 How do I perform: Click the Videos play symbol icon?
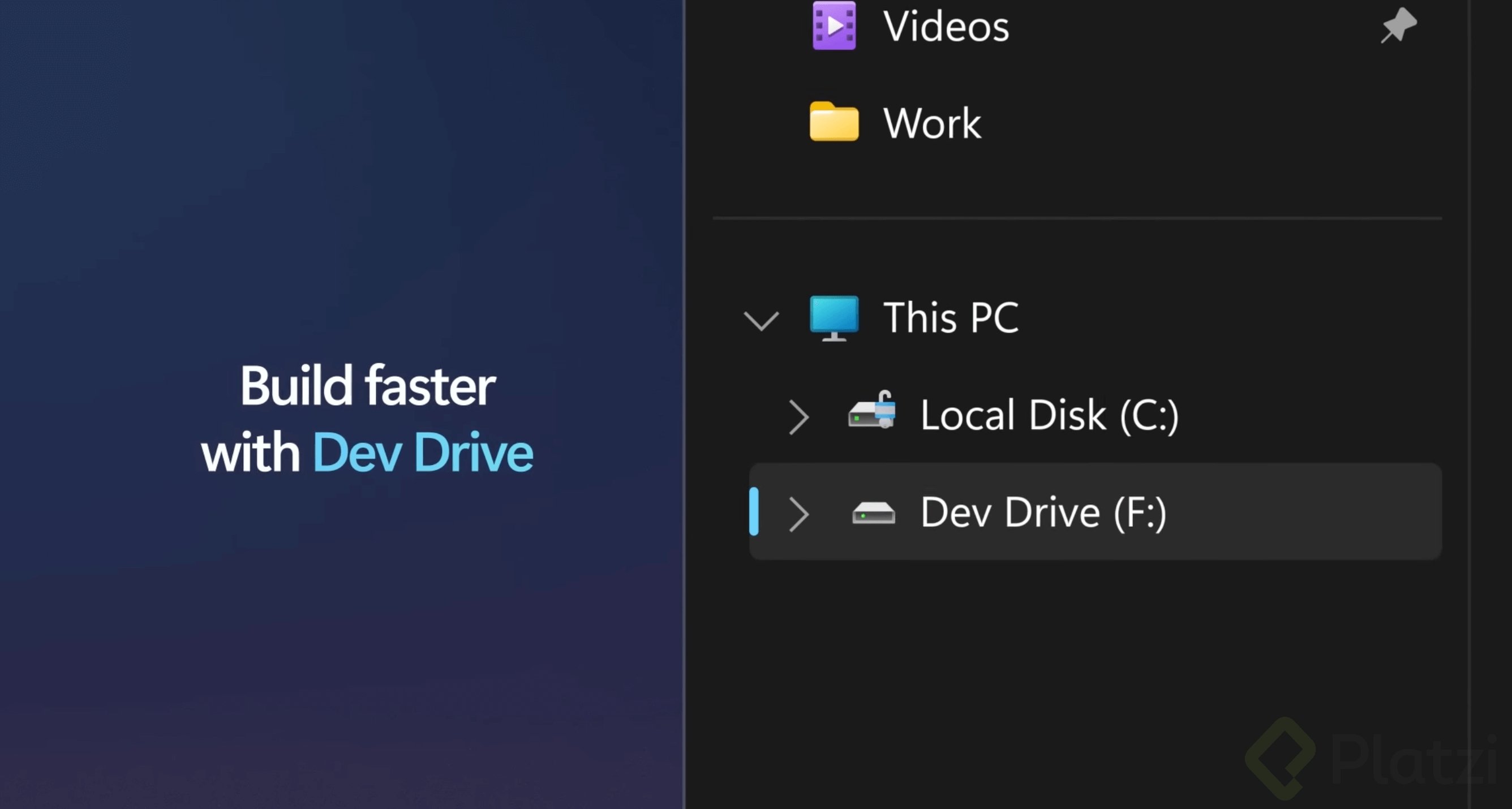point(838,26)
